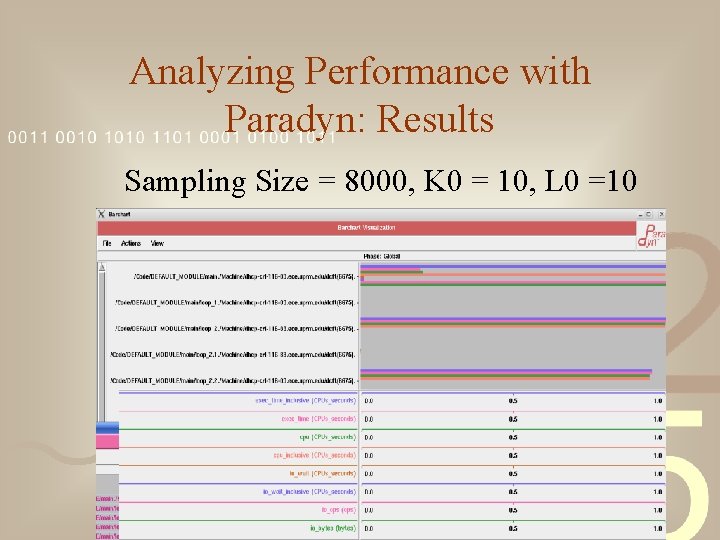Click the io_wait (CPUs_seconds) metric label
Screen dimensions: 720x540
coord(323,473)
